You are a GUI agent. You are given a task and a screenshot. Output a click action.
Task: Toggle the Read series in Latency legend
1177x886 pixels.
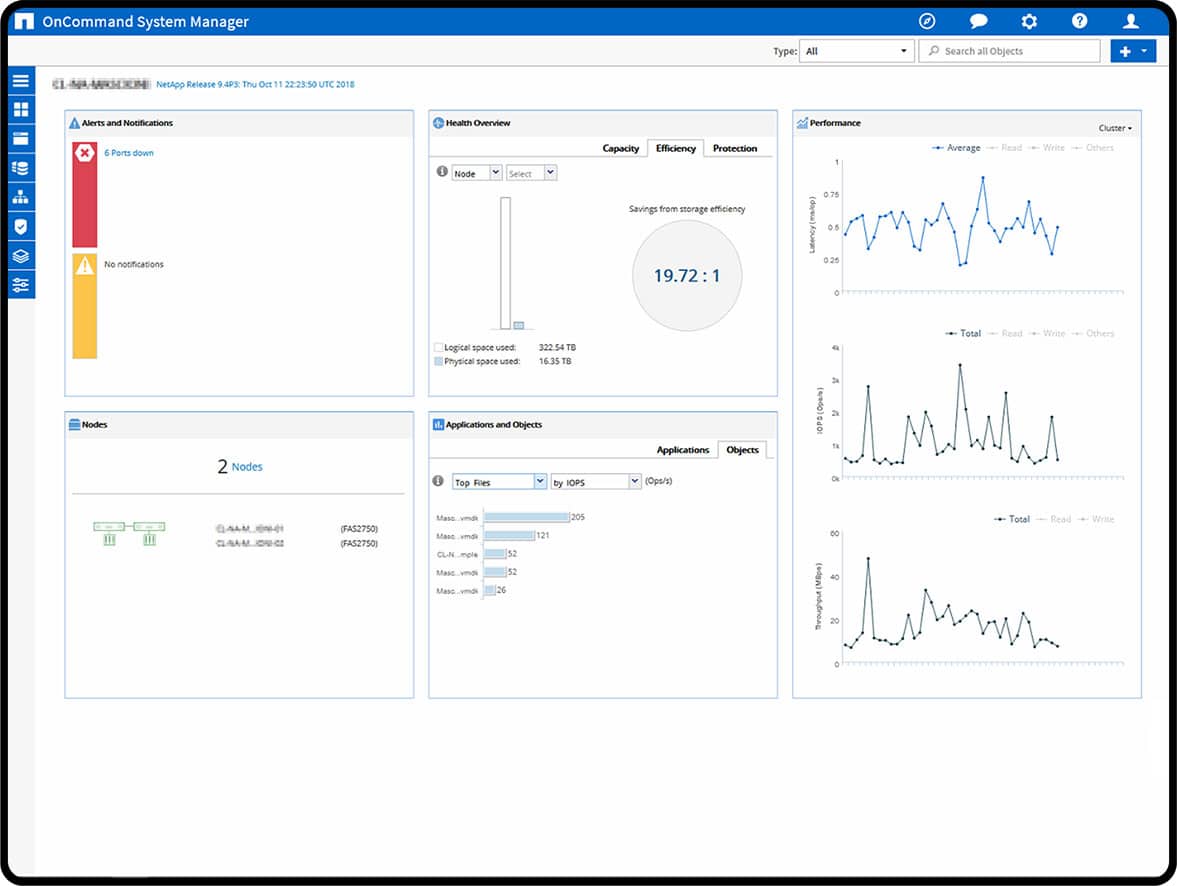click(x=1004, y=148)
